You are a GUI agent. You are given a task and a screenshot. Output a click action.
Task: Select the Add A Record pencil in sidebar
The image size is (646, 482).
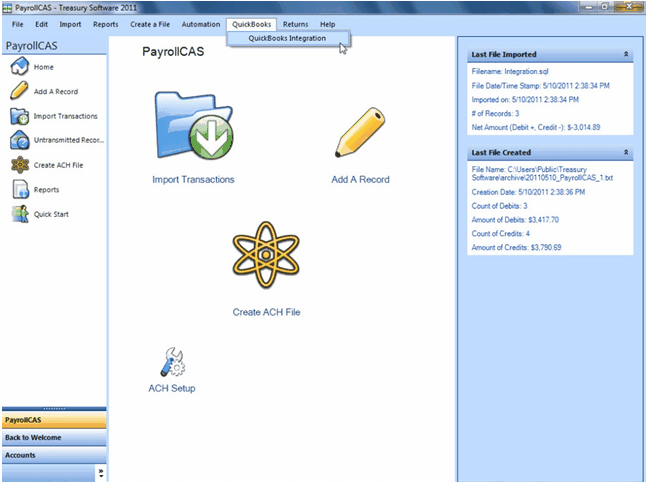[x=18, y=91]
